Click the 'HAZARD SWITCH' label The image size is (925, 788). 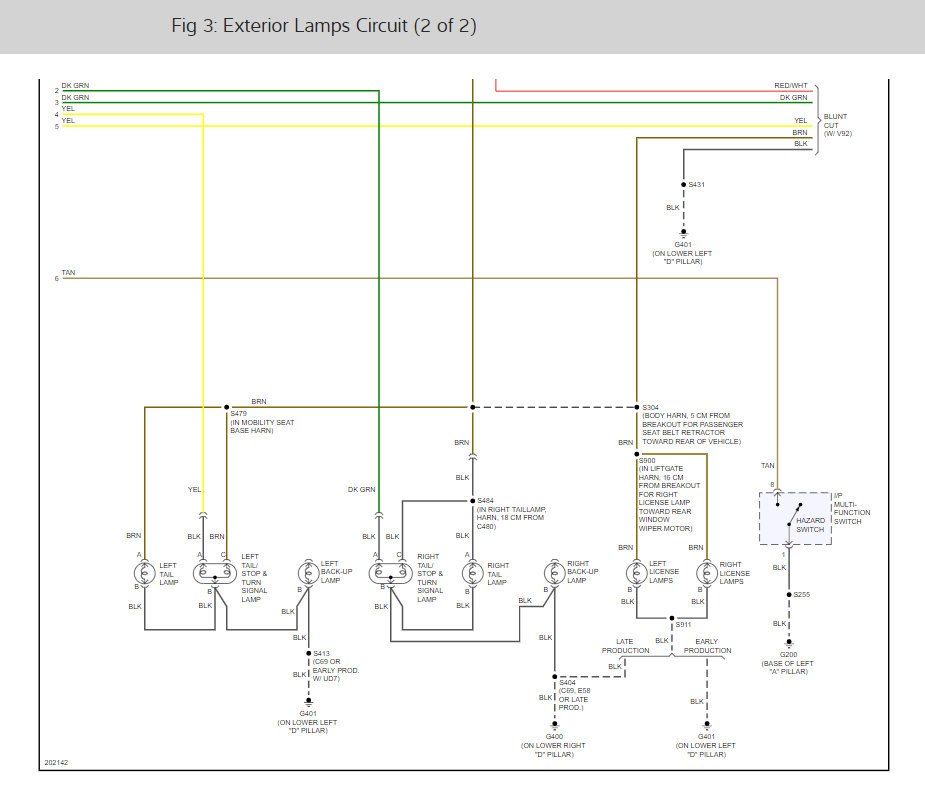(811, 525)
